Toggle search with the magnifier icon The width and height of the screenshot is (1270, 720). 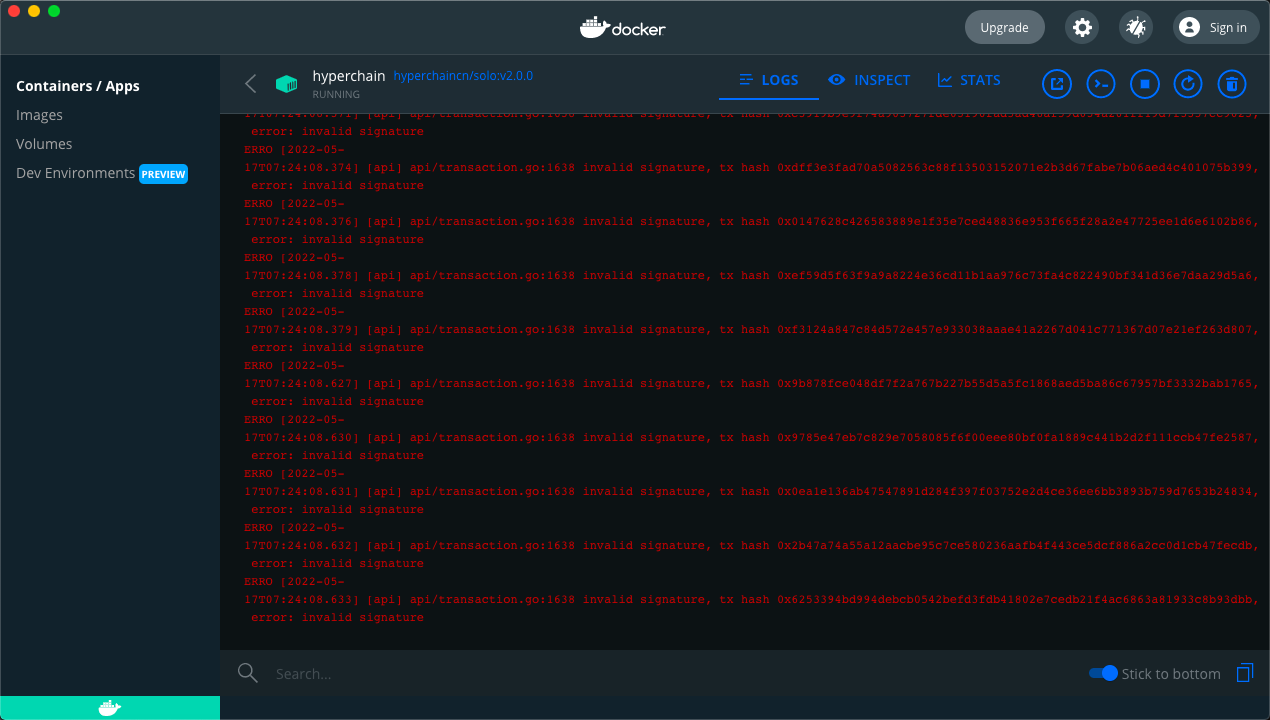tap(247, 673)
